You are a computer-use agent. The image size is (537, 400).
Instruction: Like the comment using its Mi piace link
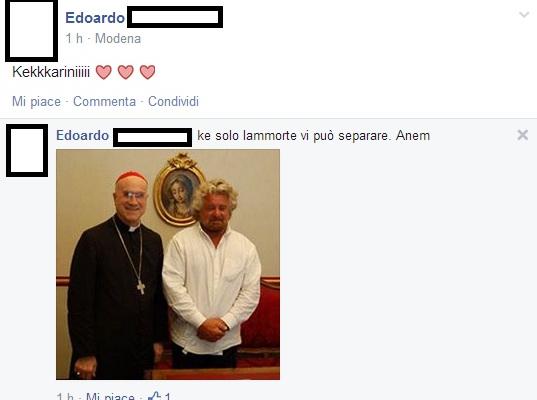[x=110, y=397]
